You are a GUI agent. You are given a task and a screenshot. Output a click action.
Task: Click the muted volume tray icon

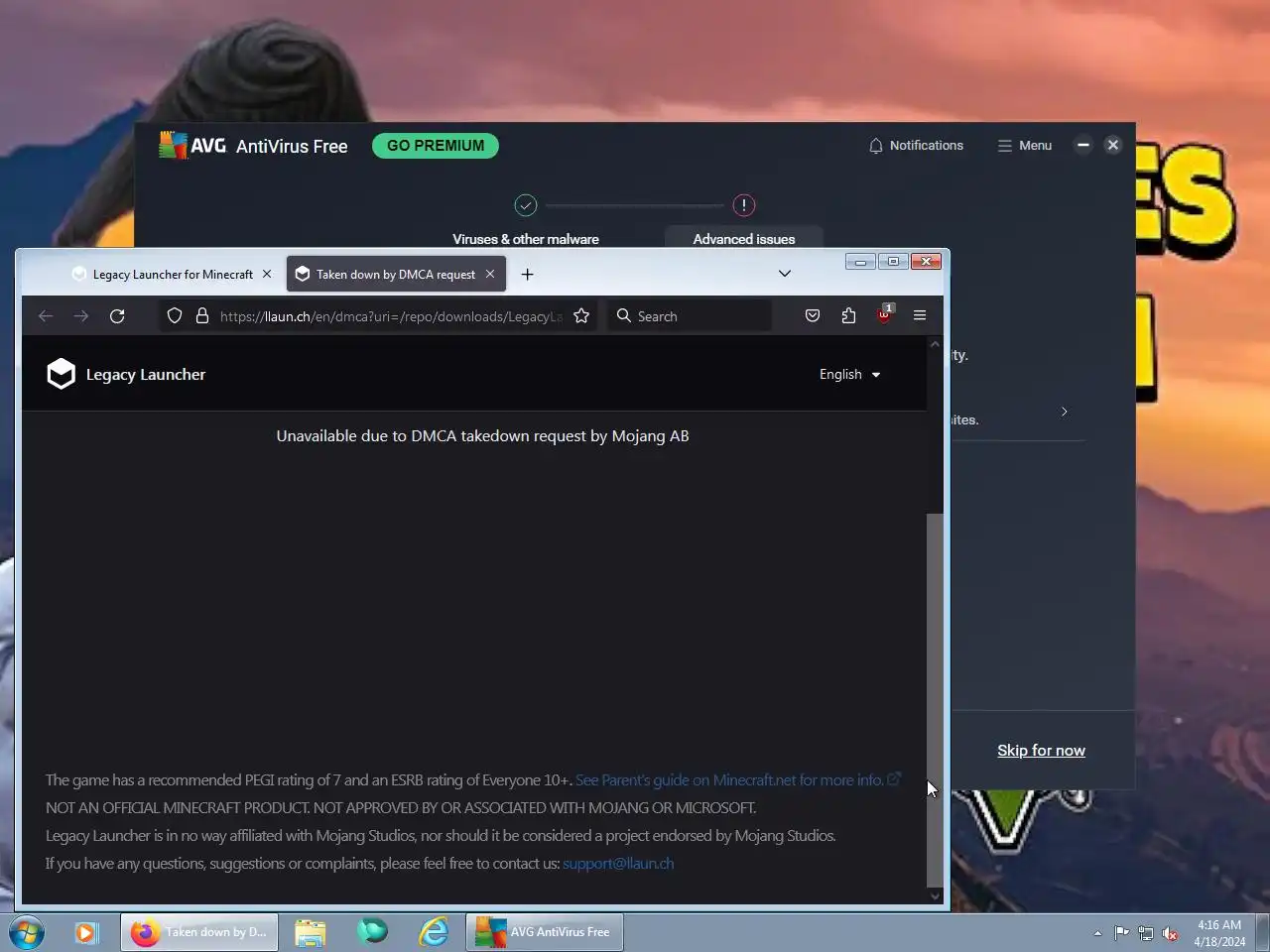click(1171, 933)
